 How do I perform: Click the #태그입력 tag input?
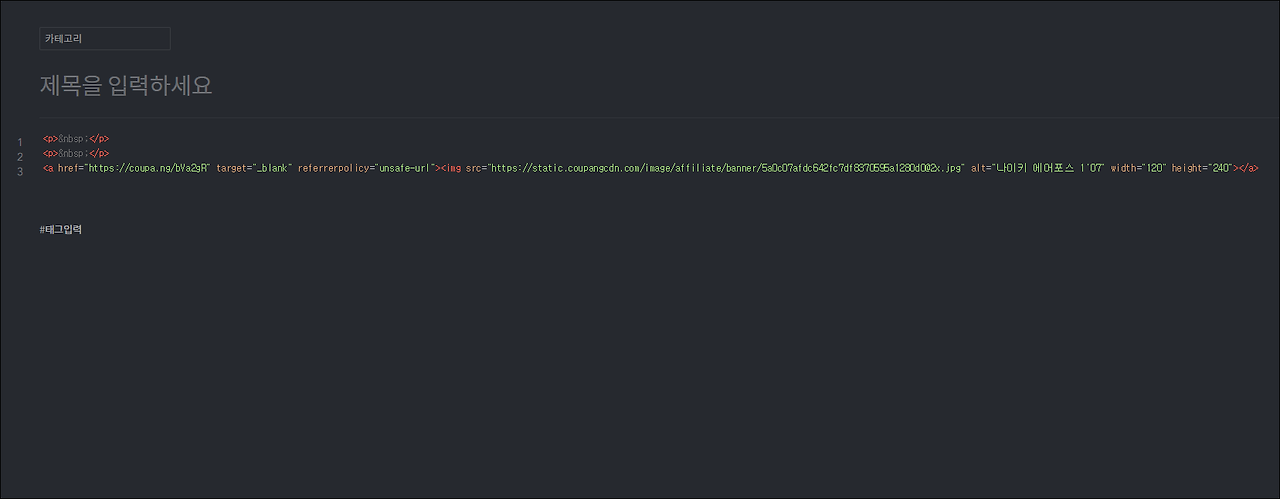click(62, 229)
